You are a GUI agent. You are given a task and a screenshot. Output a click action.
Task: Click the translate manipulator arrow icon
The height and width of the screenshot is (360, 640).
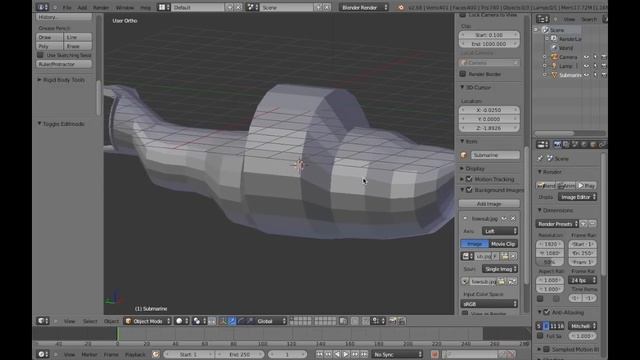coord(232,321)
